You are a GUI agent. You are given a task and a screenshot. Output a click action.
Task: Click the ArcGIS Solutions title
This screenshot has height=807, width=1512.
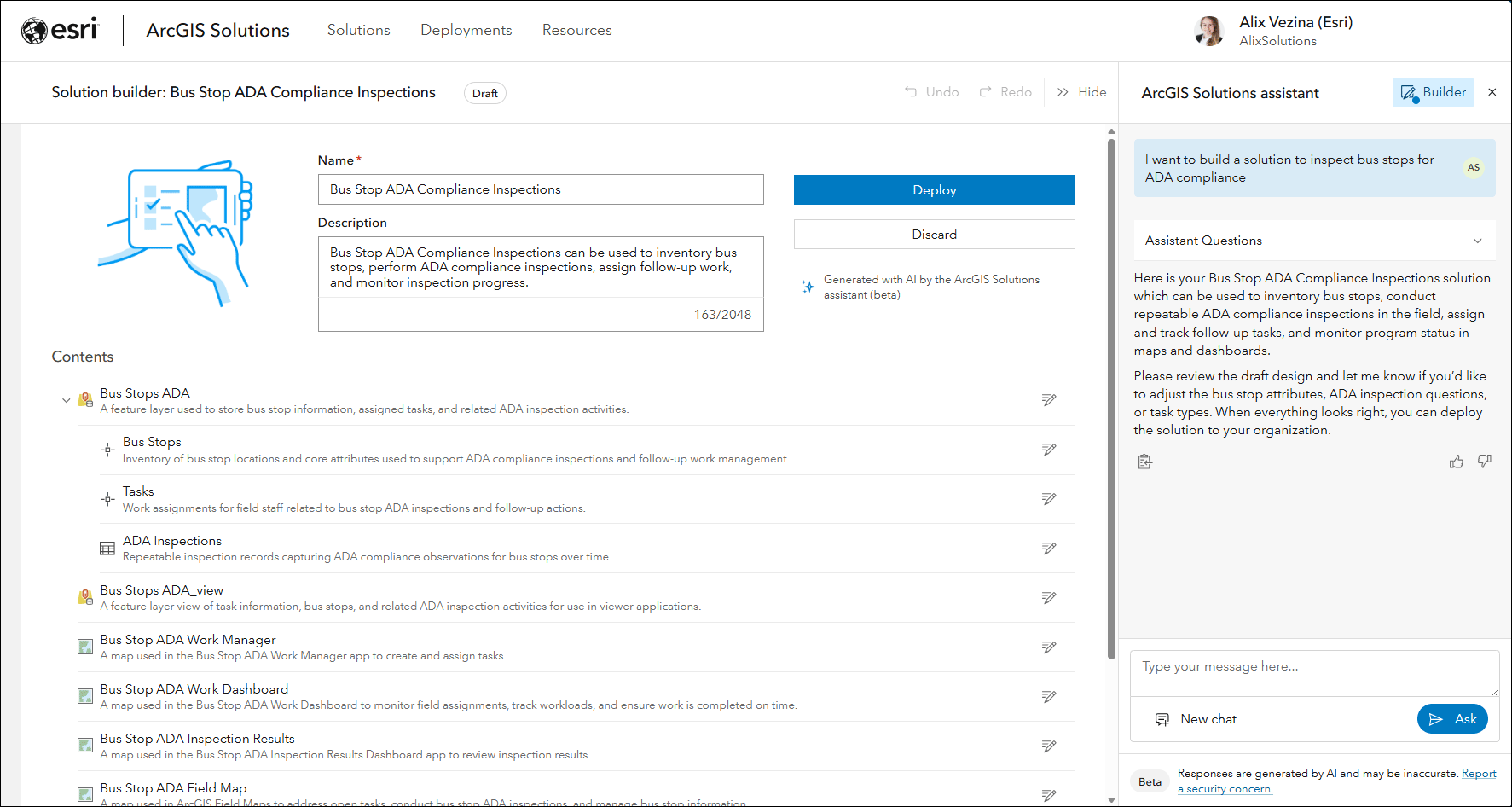(x=218, y=30)
